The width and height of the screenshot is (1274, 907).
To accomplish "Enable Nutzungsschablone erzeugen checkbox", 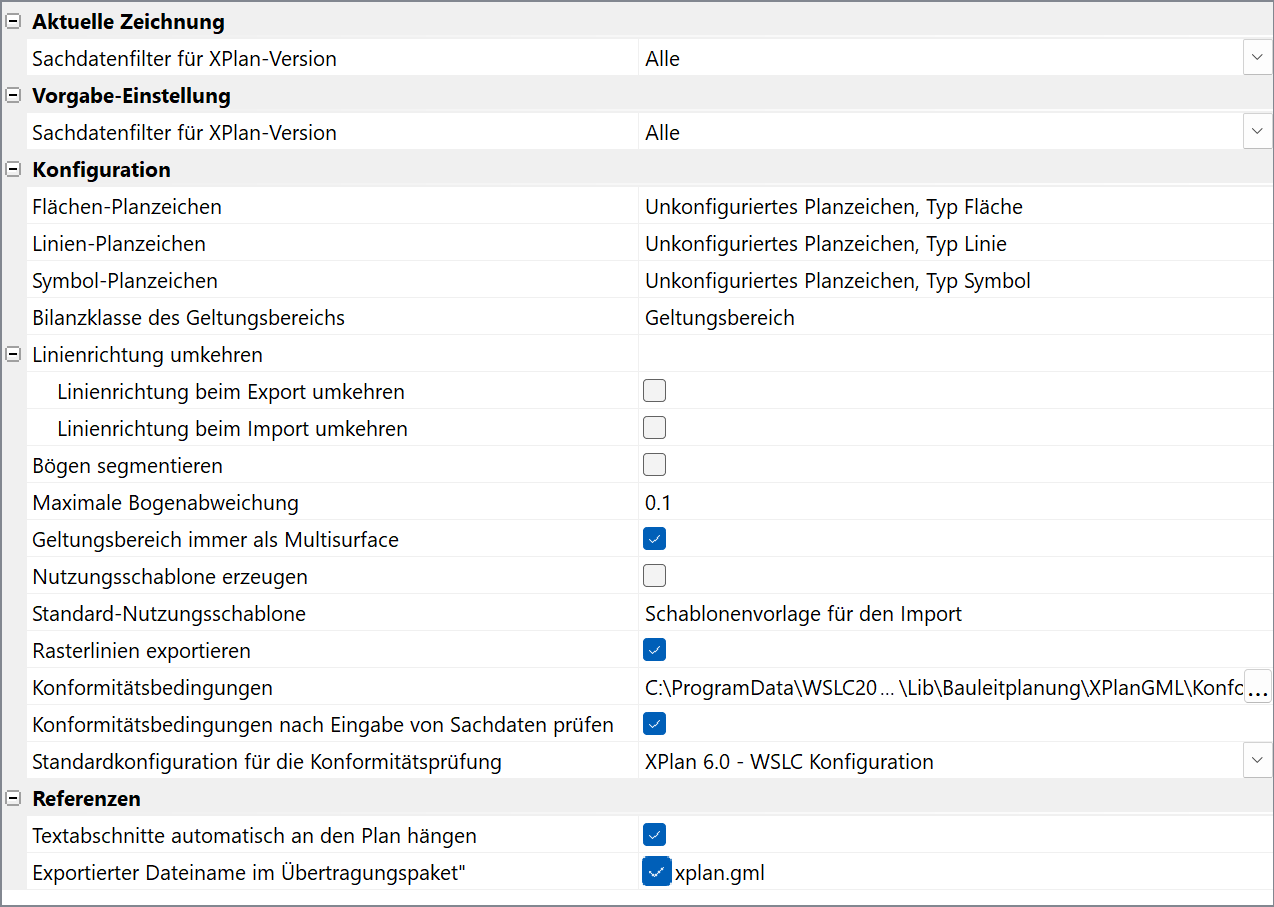I will pyautogui.click(x=654, y=576).
